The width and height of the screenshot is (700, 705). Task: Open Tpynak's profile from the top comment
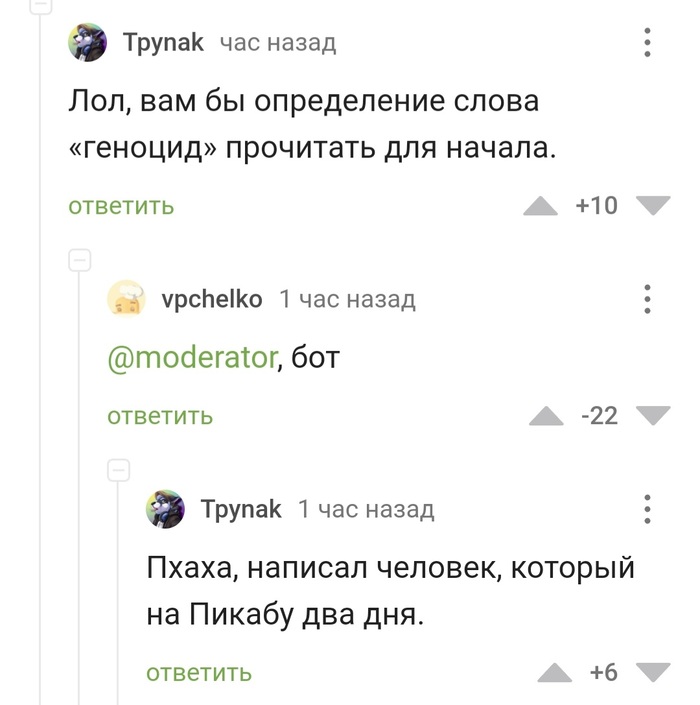[163, 42]
